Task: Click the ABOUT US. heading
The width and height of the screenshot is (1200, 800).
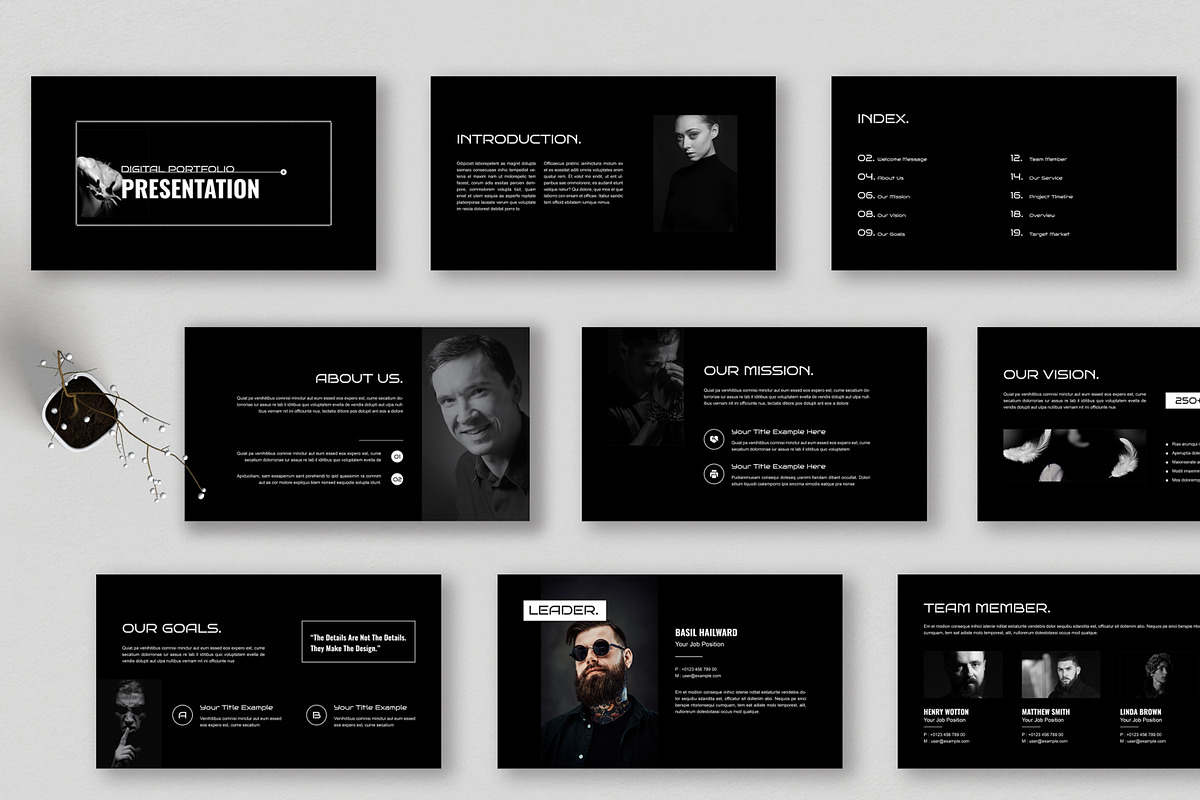Action: [x=360, y=379]
